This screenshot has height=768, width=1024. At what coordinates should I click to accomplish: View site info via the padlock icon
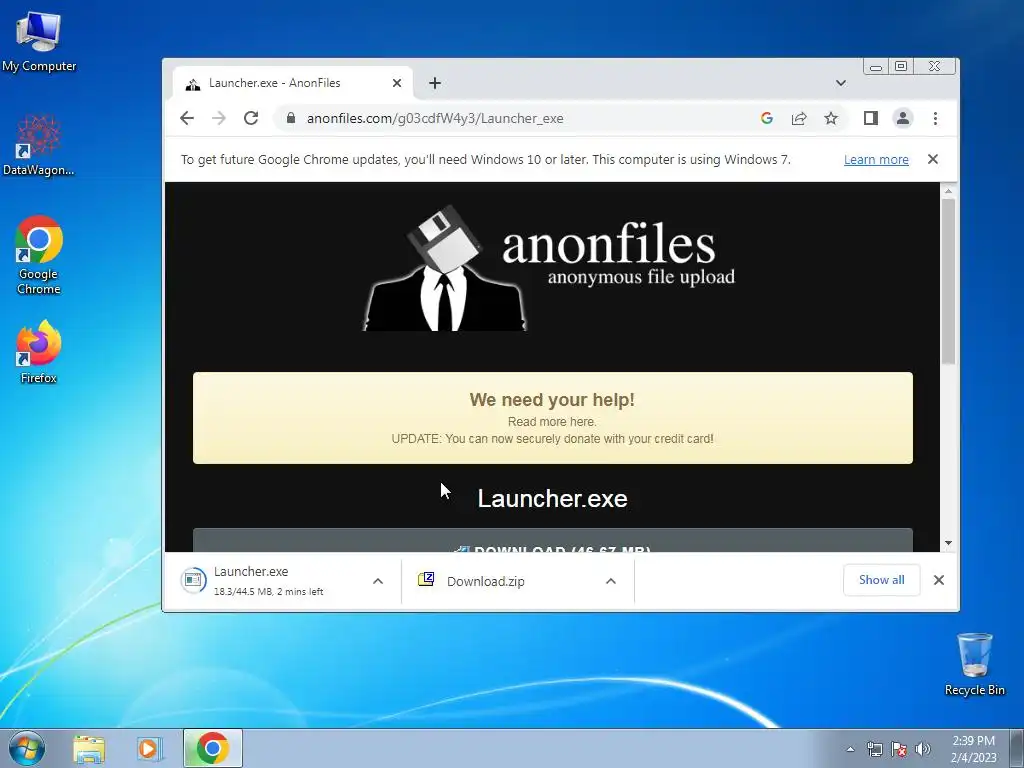291,118
